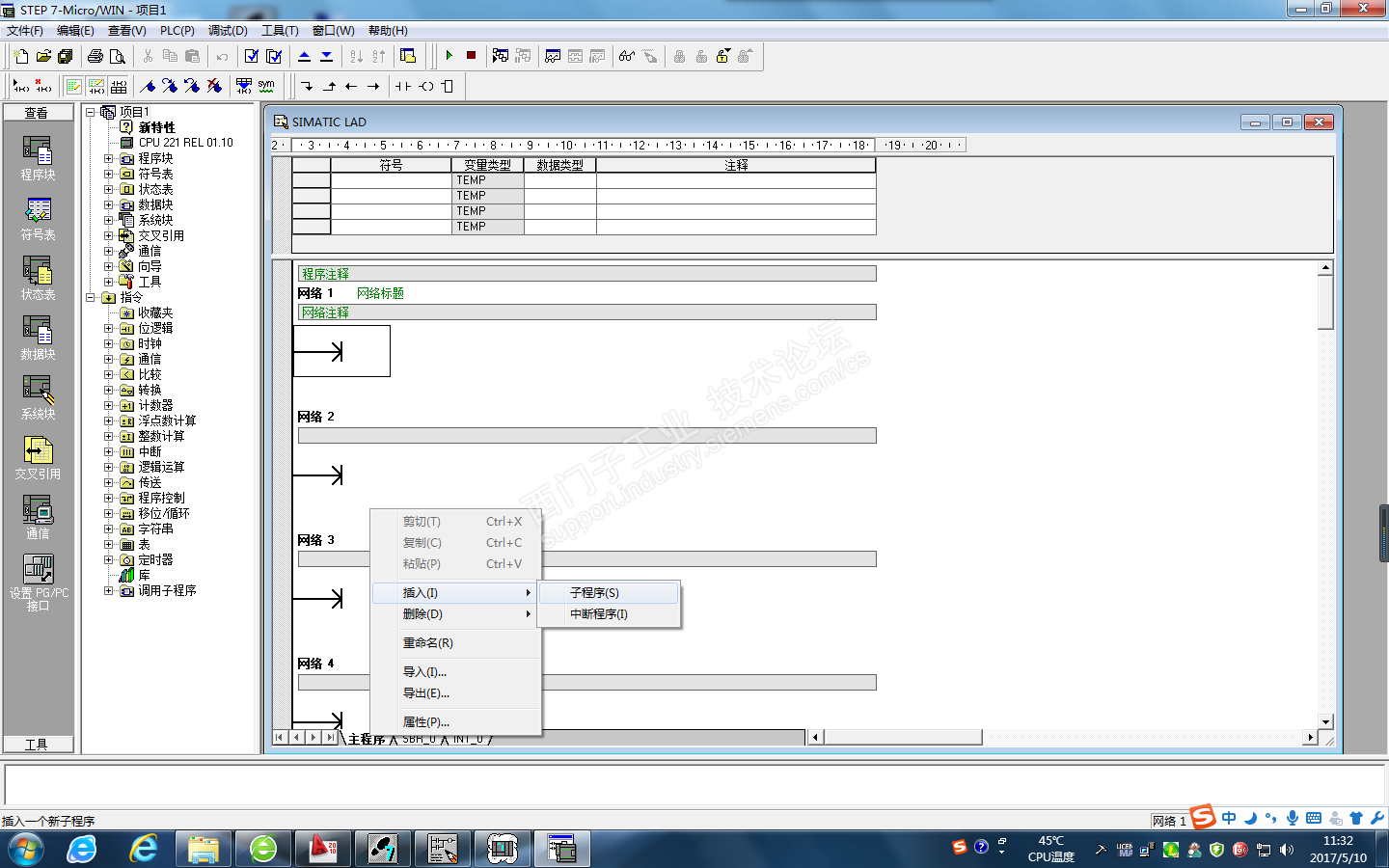Select CPU 221 REL 01.10 in the tree
The height and width of the screenshot is (868, 1389).
pyautogui.click(x=185, y=143)
